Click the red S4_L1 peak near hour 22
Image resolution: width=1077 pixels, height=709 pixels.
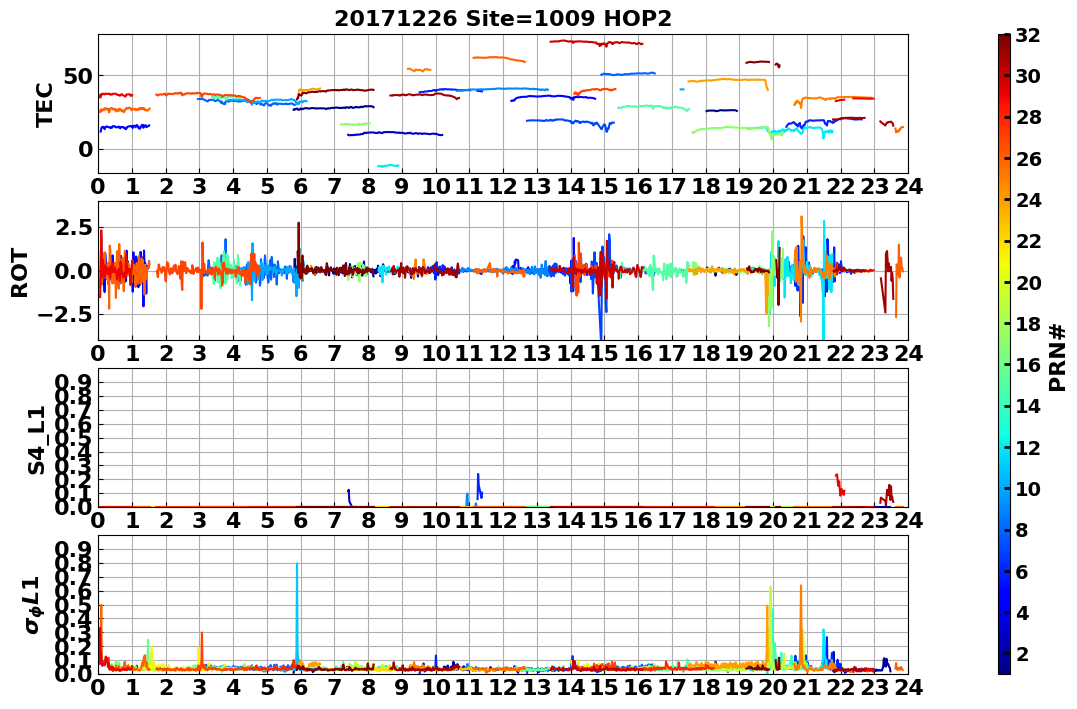point(839,484)
